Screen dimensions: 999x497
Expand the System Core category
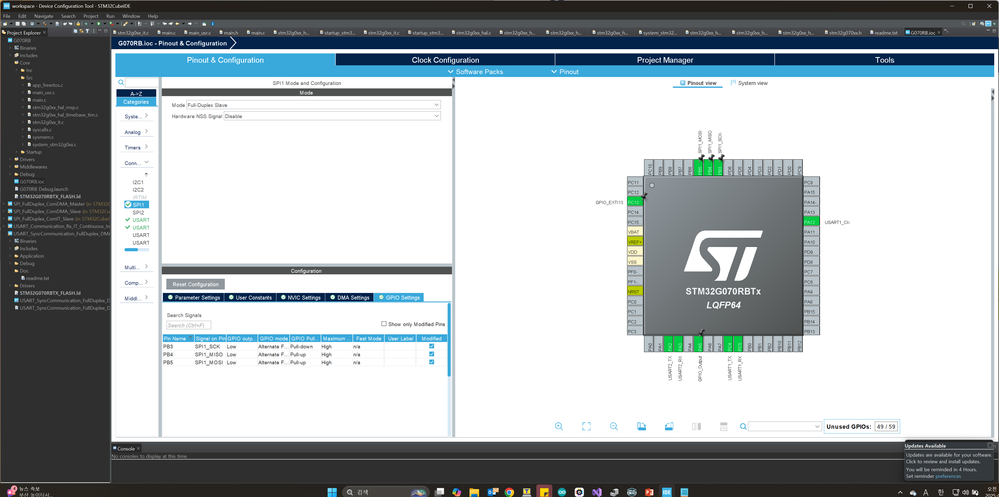[x=136, y=117]
